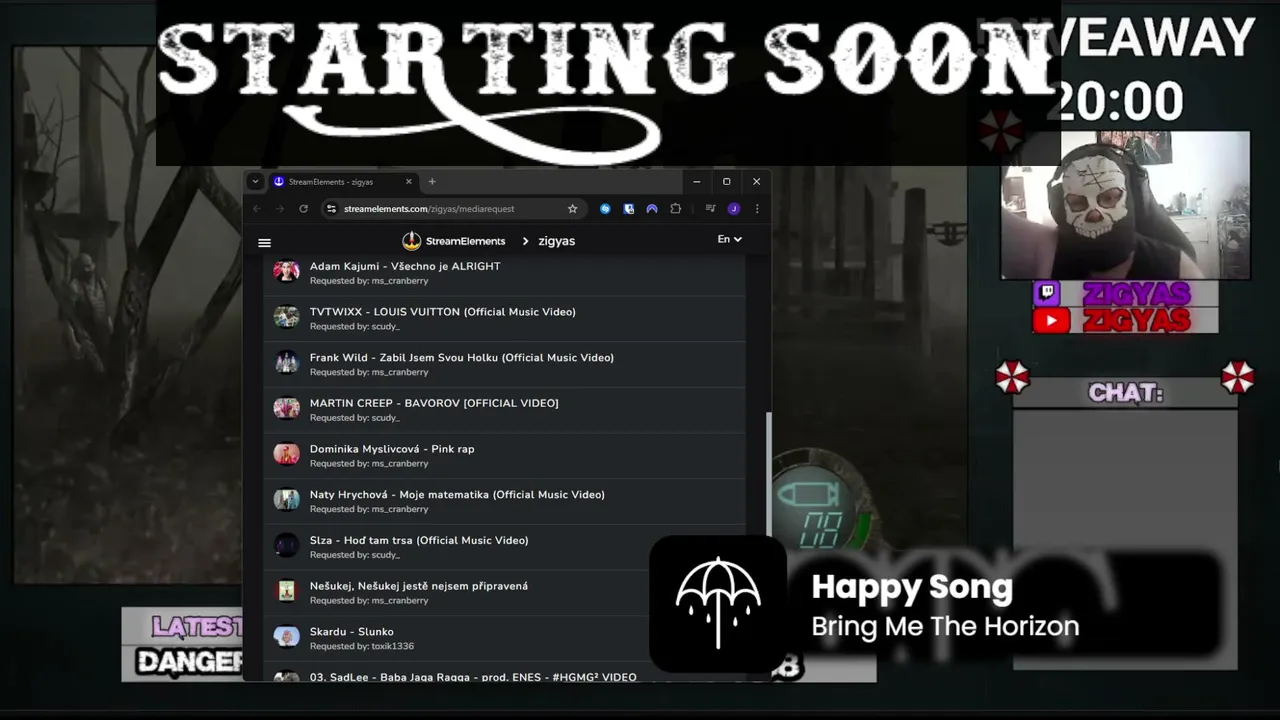View site information for streamelements.com
The height and width of the screenshot is (720, 1280).
click(331, 209)
